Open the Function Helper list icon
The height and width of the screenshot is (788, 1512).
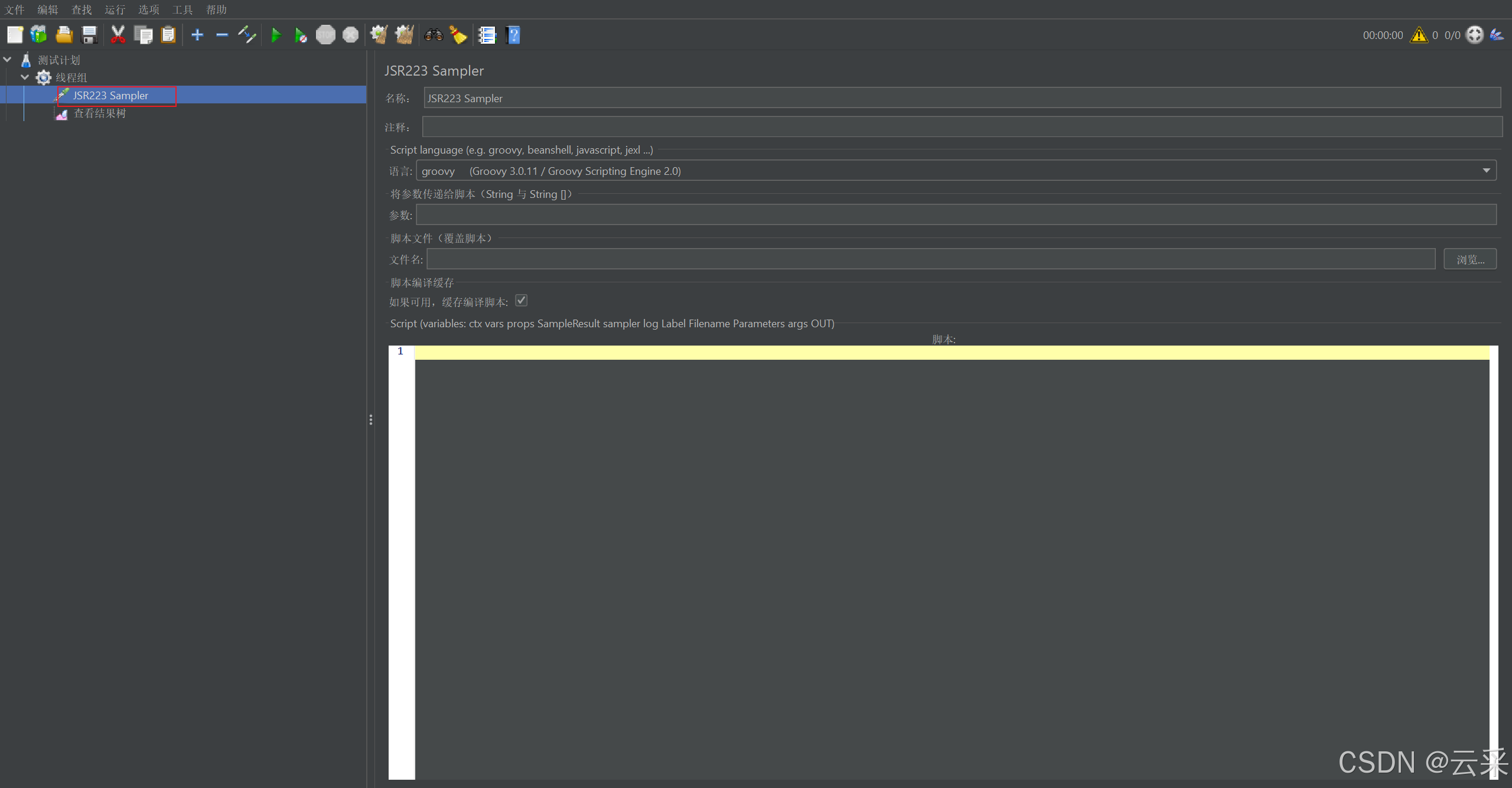pos(487,35)
